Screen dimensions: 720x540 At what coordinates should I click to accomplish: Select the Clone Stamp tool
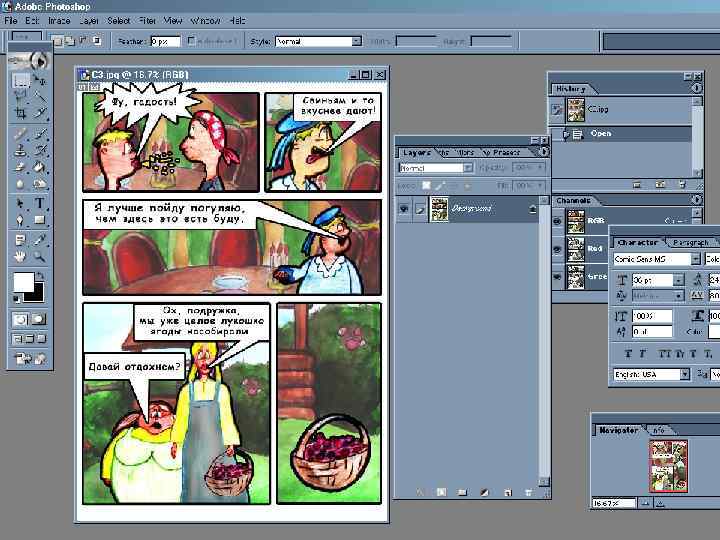pyautogui.click(x=20, y=151)
